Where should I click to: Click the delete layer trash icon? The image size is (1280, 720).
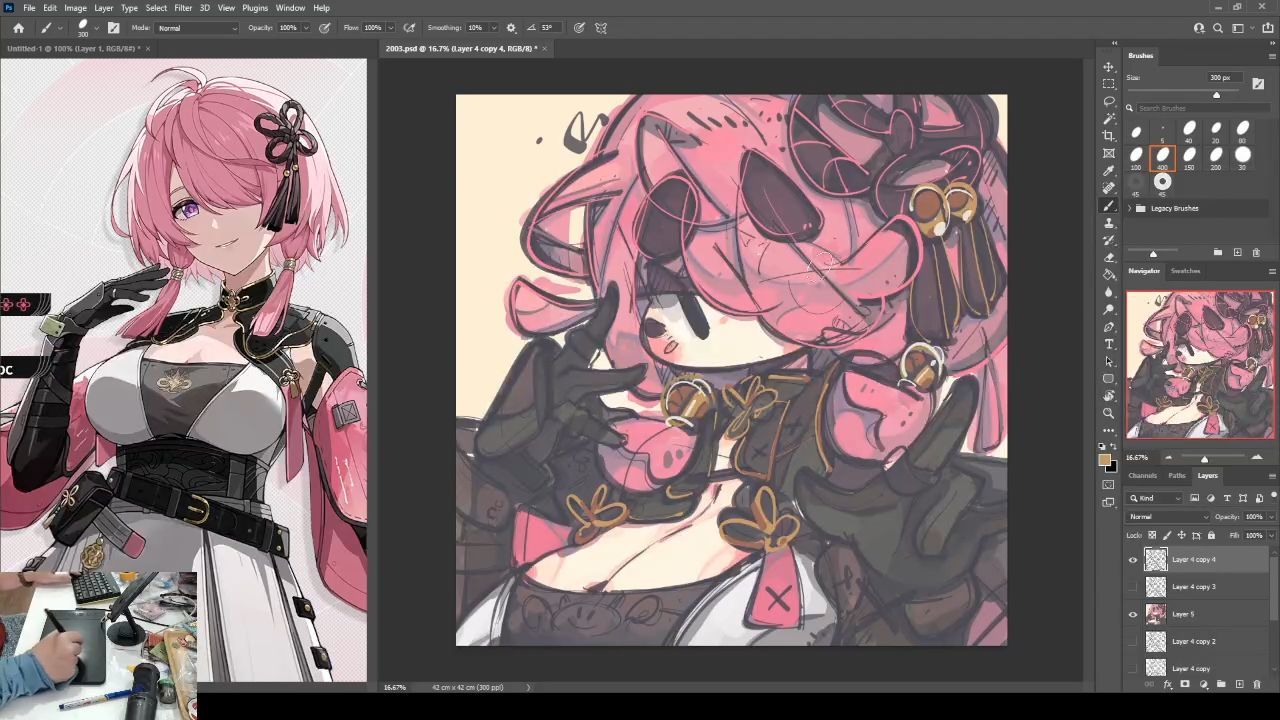(x=1257, y=685)
